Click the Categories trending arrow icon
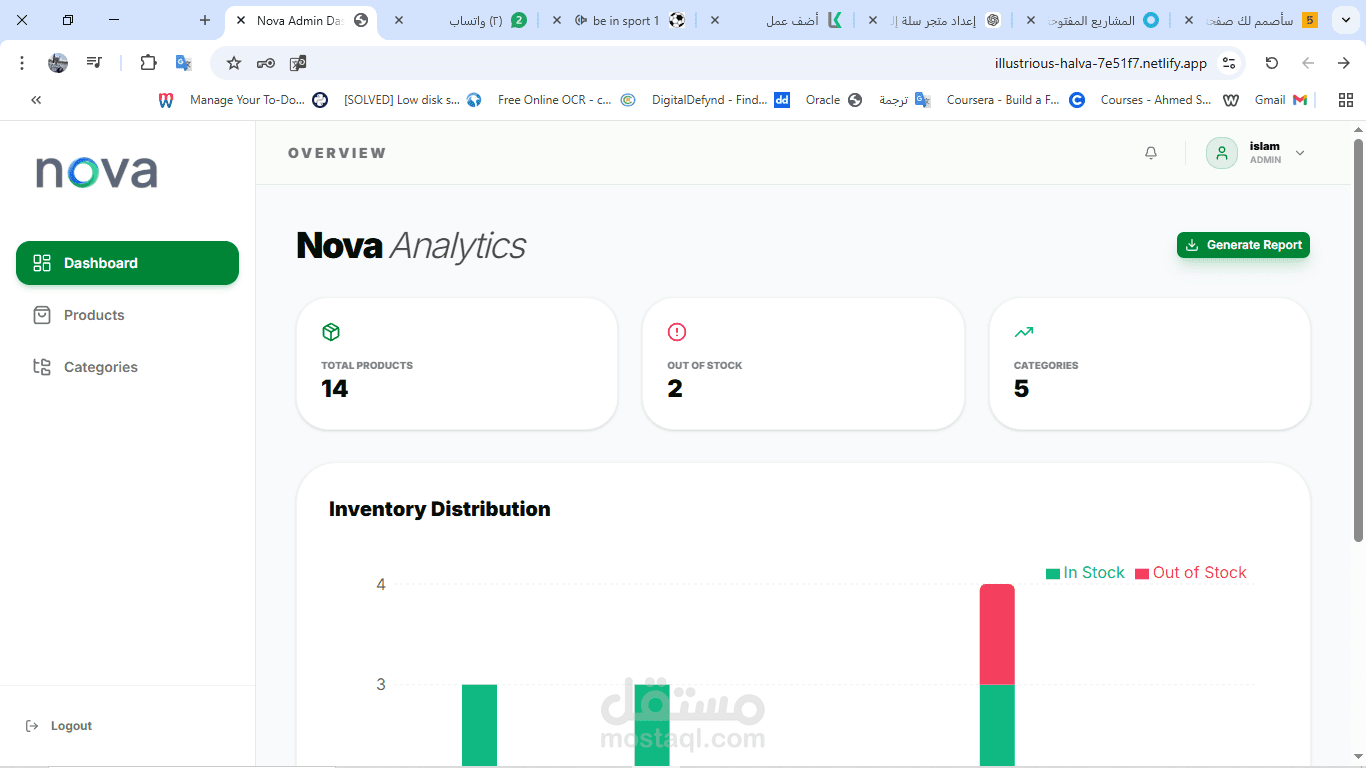The width and height of the screenshot is (1366, 768). [1024, 332]
